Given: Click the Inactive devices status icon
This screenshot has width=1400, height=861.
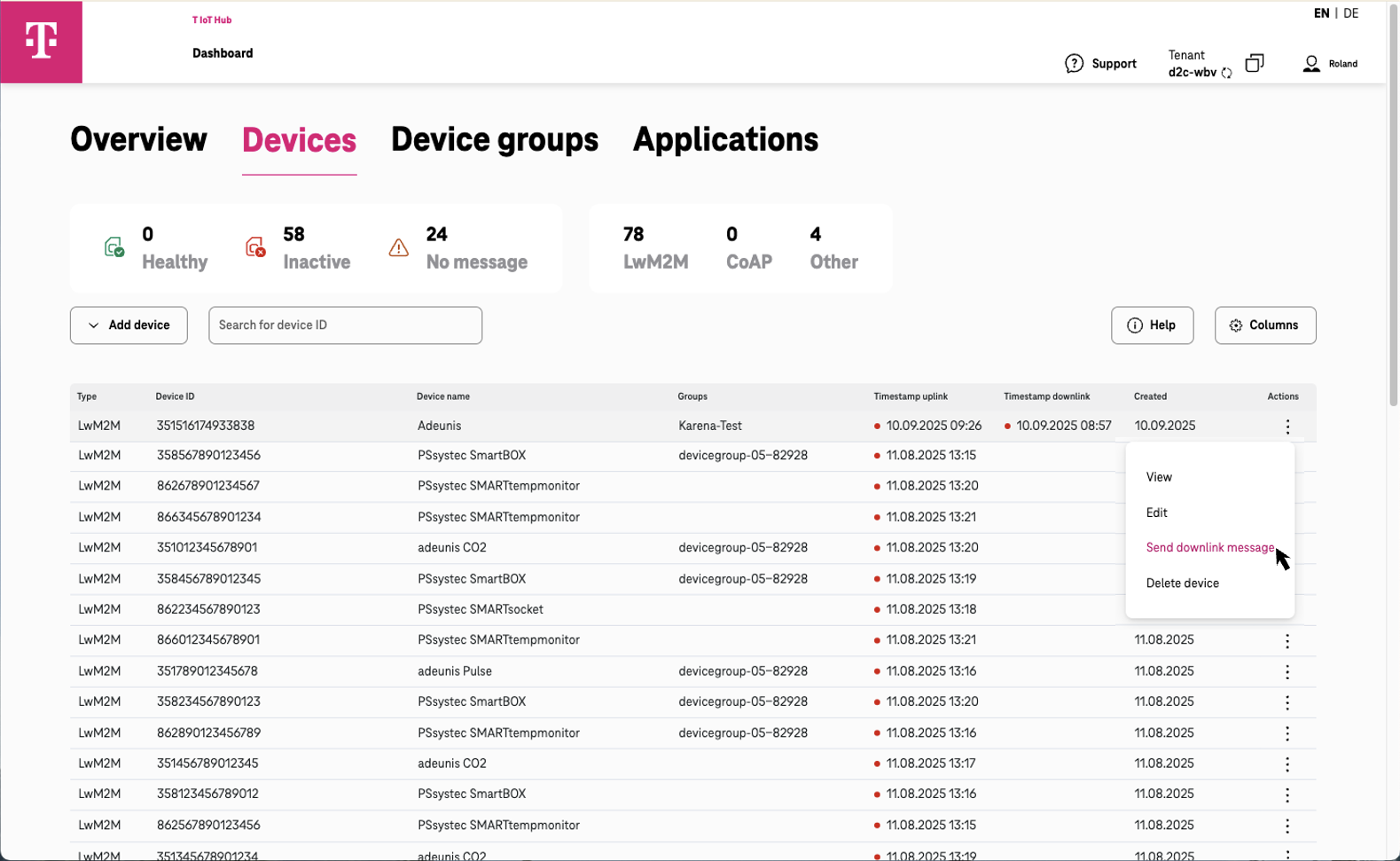Looking at the screenshot, I should 255,247.
